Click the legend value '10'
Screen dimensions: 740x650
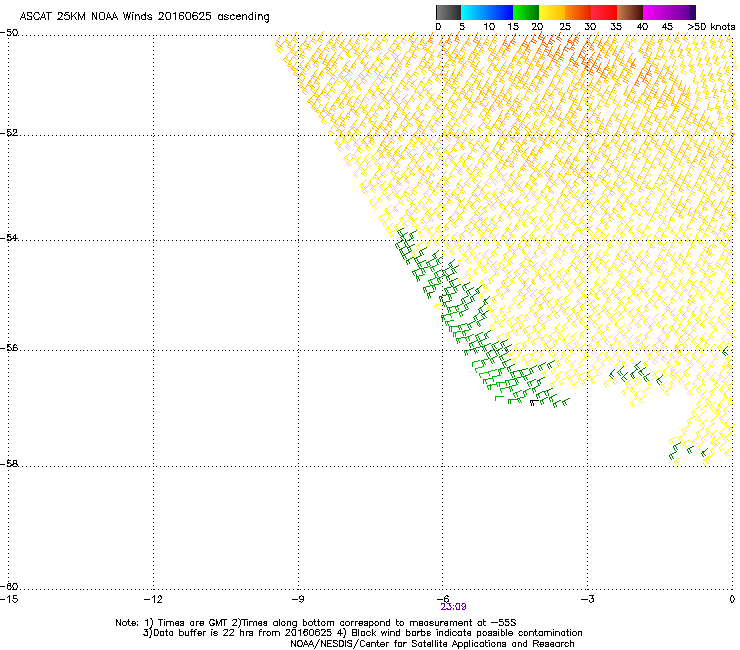coord(489,27)
